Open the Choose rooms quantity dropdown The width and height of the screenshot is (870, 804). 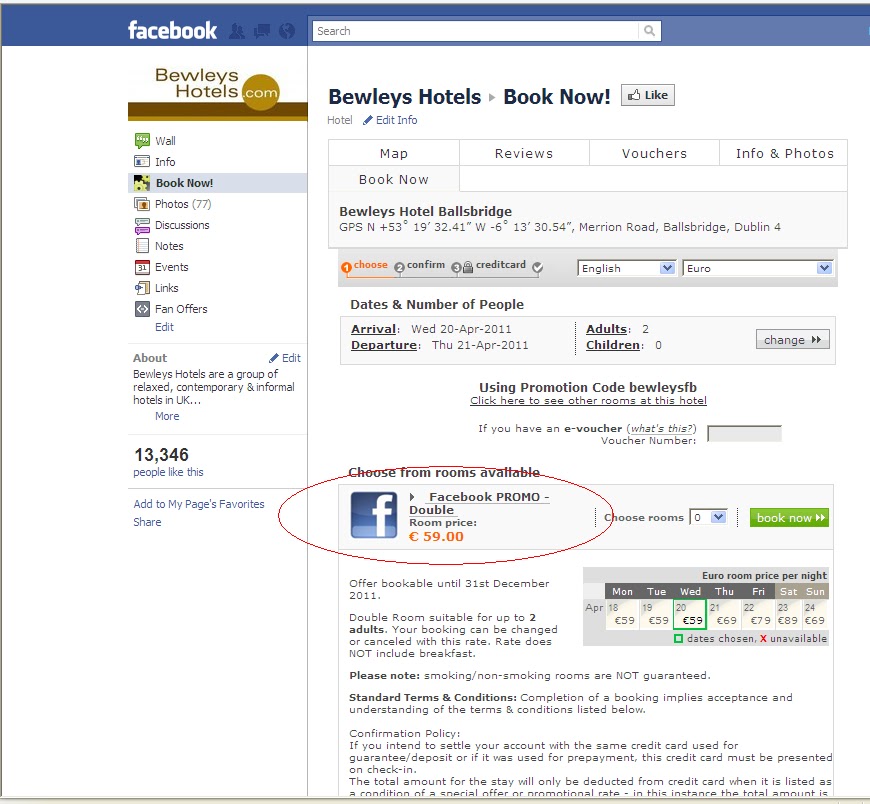(x=709, y=517)
